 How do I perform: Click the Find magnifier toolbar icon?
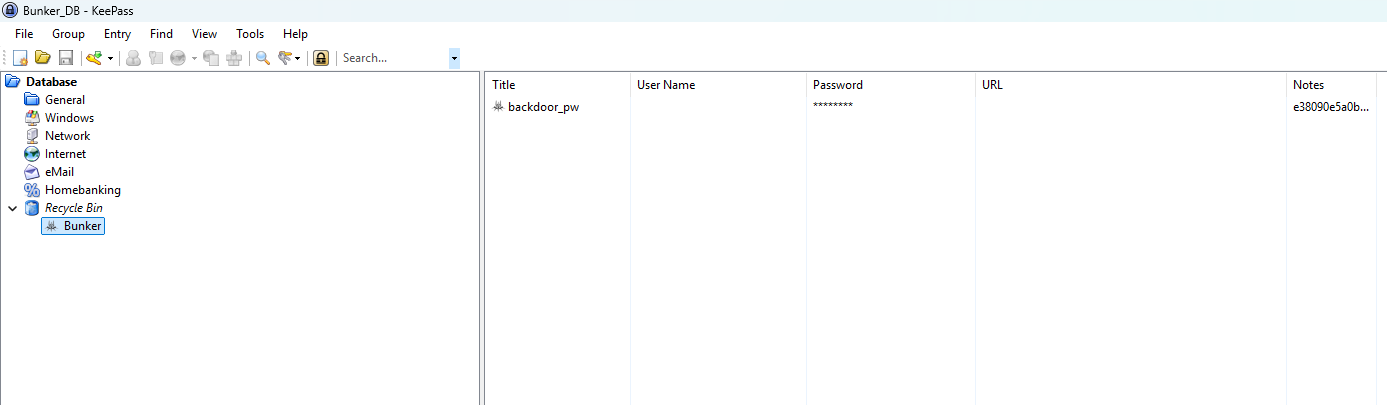point(263,58)
